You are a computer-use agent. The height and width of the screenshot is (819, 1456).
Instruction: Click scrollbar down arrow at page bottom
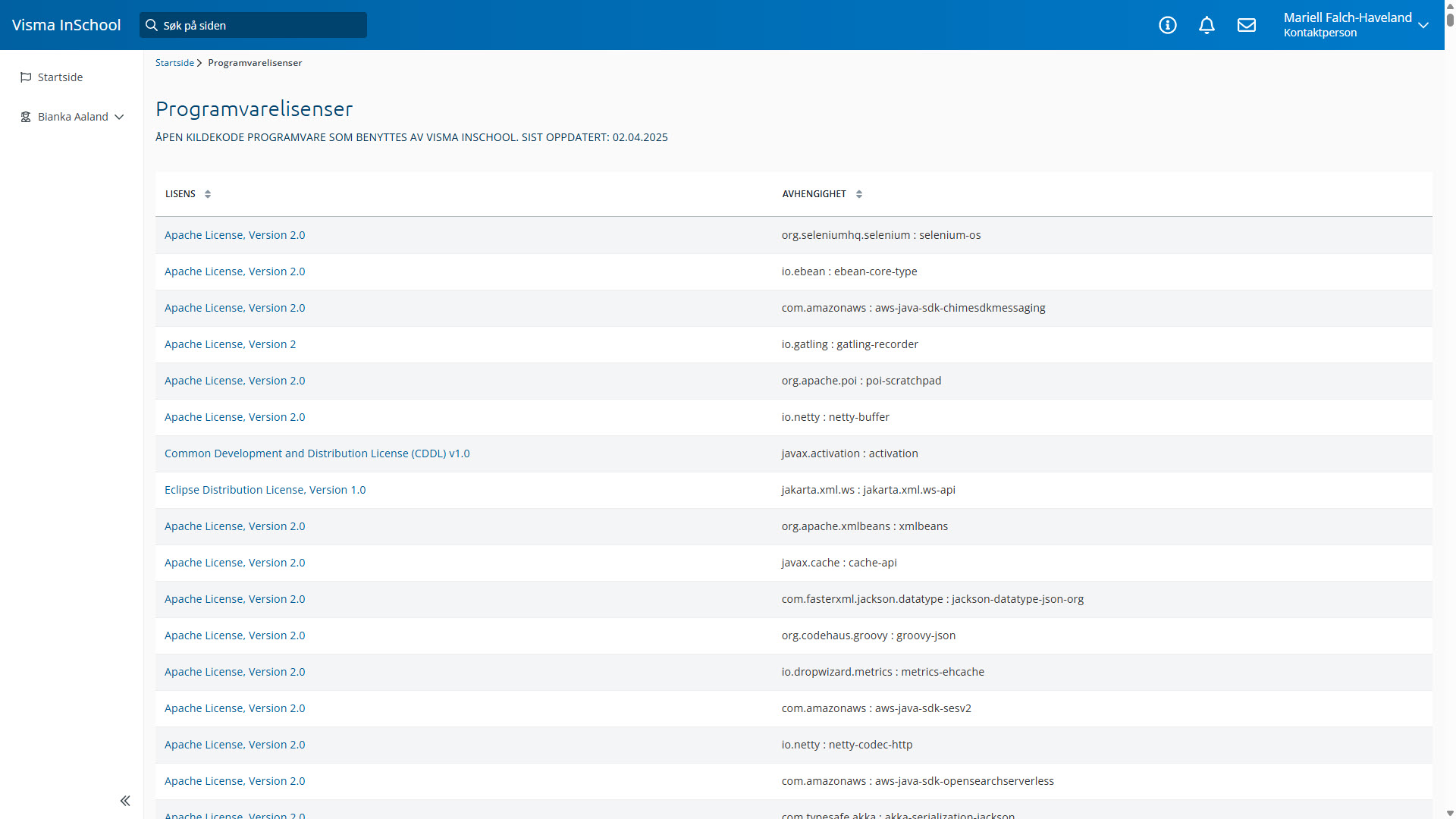(x=1450, y=814)
